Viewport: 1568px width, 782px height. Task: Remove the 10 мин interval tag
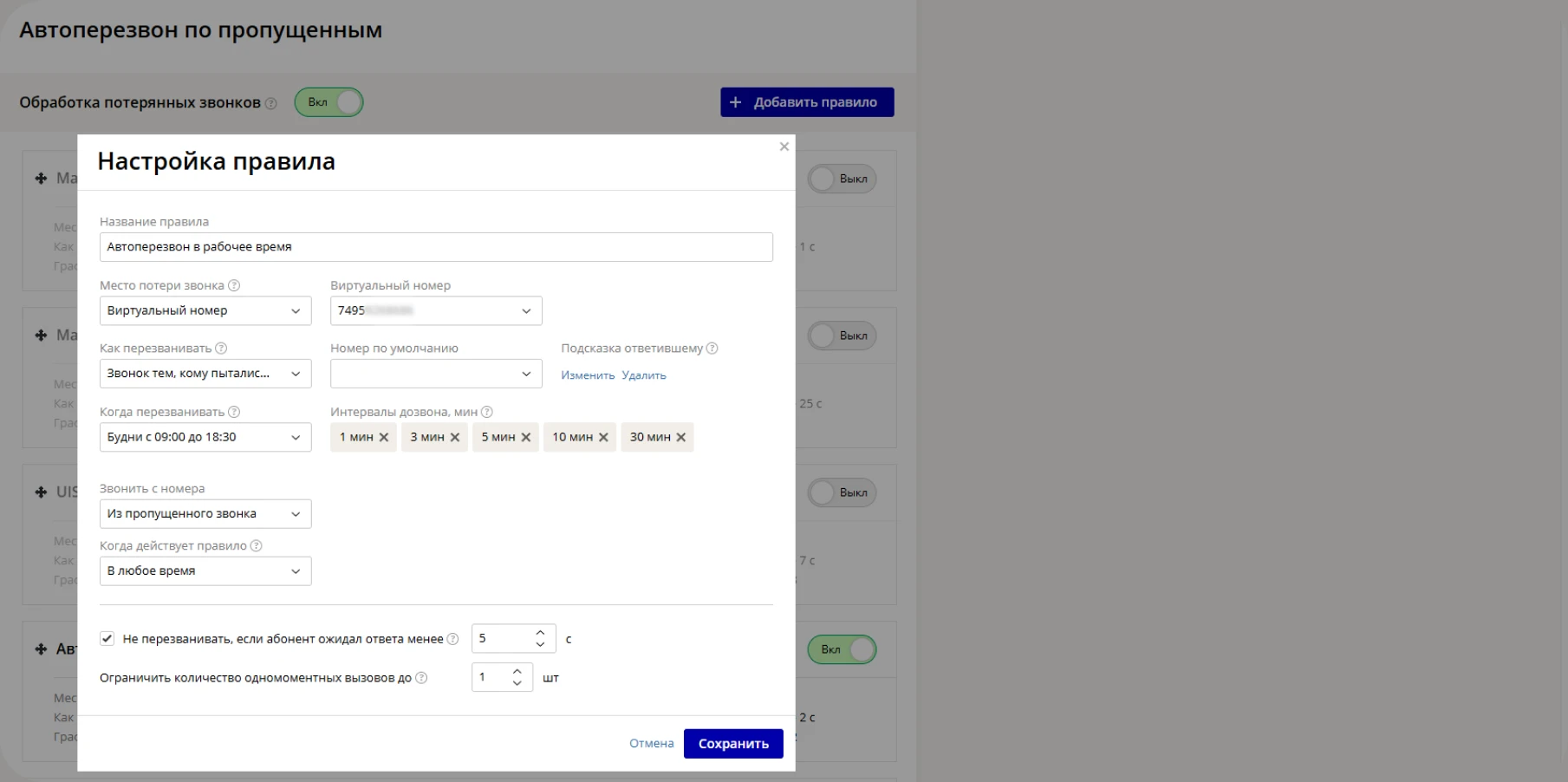tap(603, 438)
